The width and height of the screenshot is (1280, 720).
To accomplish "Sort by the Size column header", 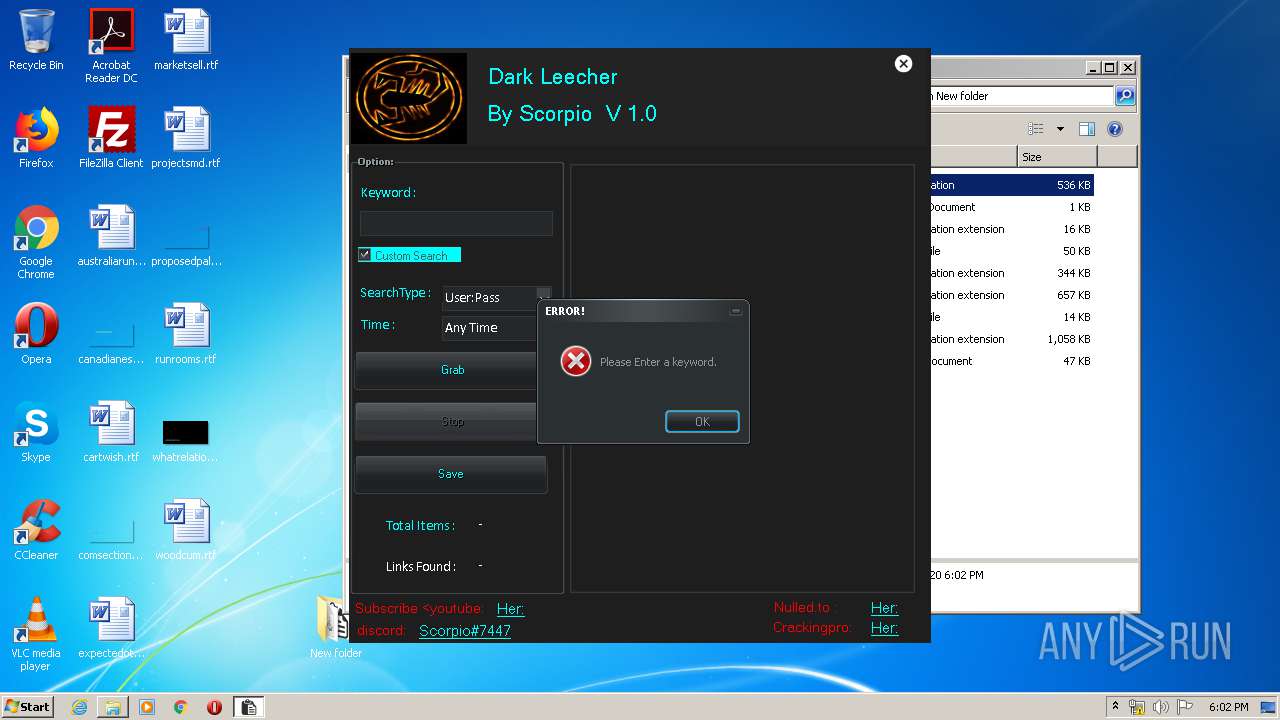I will point(1057,157).
